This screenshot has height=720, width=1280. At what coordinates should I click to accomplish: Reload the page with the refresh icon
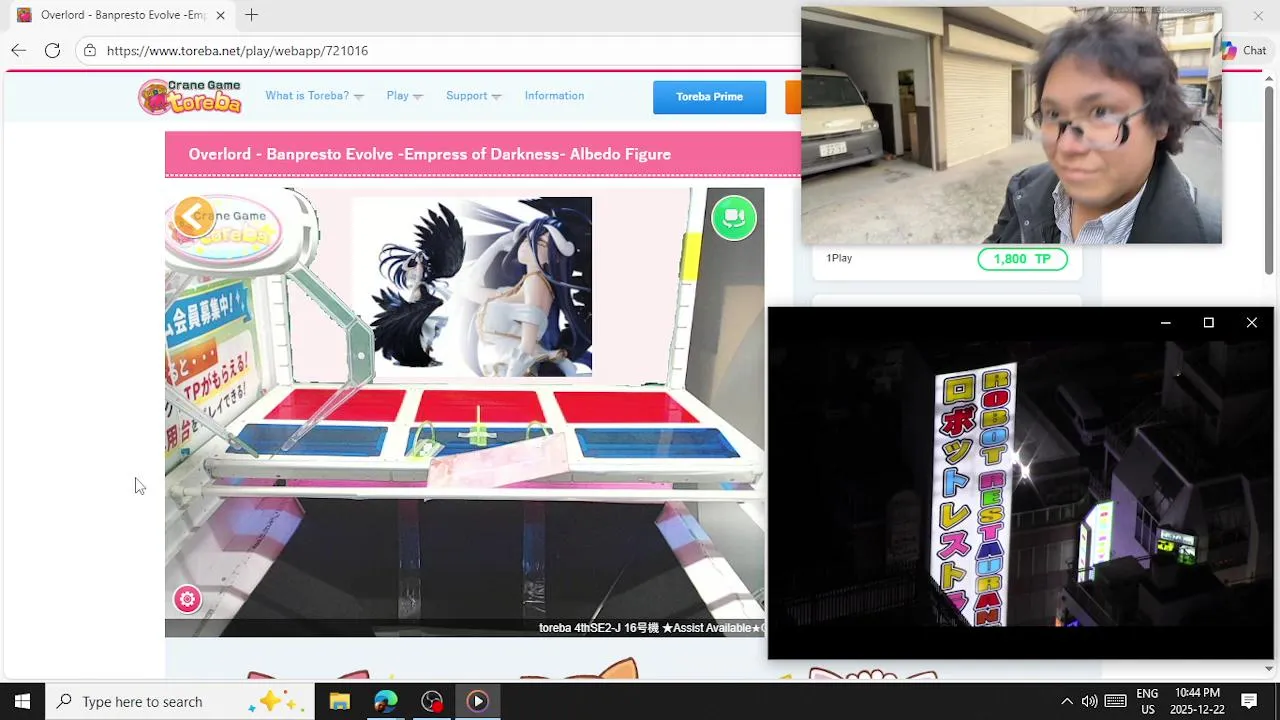tap(52, 50)
